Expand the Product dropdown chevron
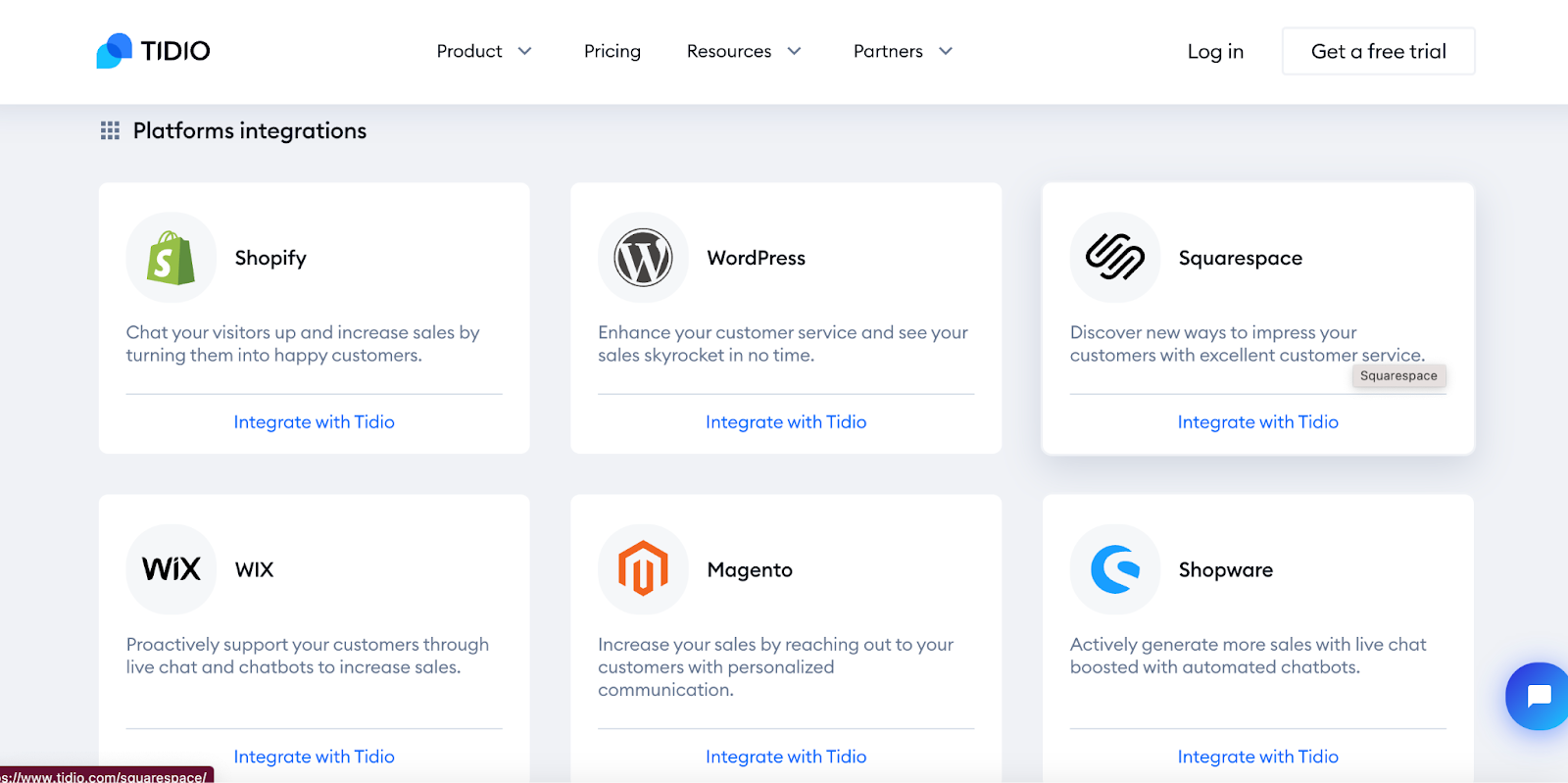The width and height of the screenshot is (1568, 783). (x=525, y=51)
